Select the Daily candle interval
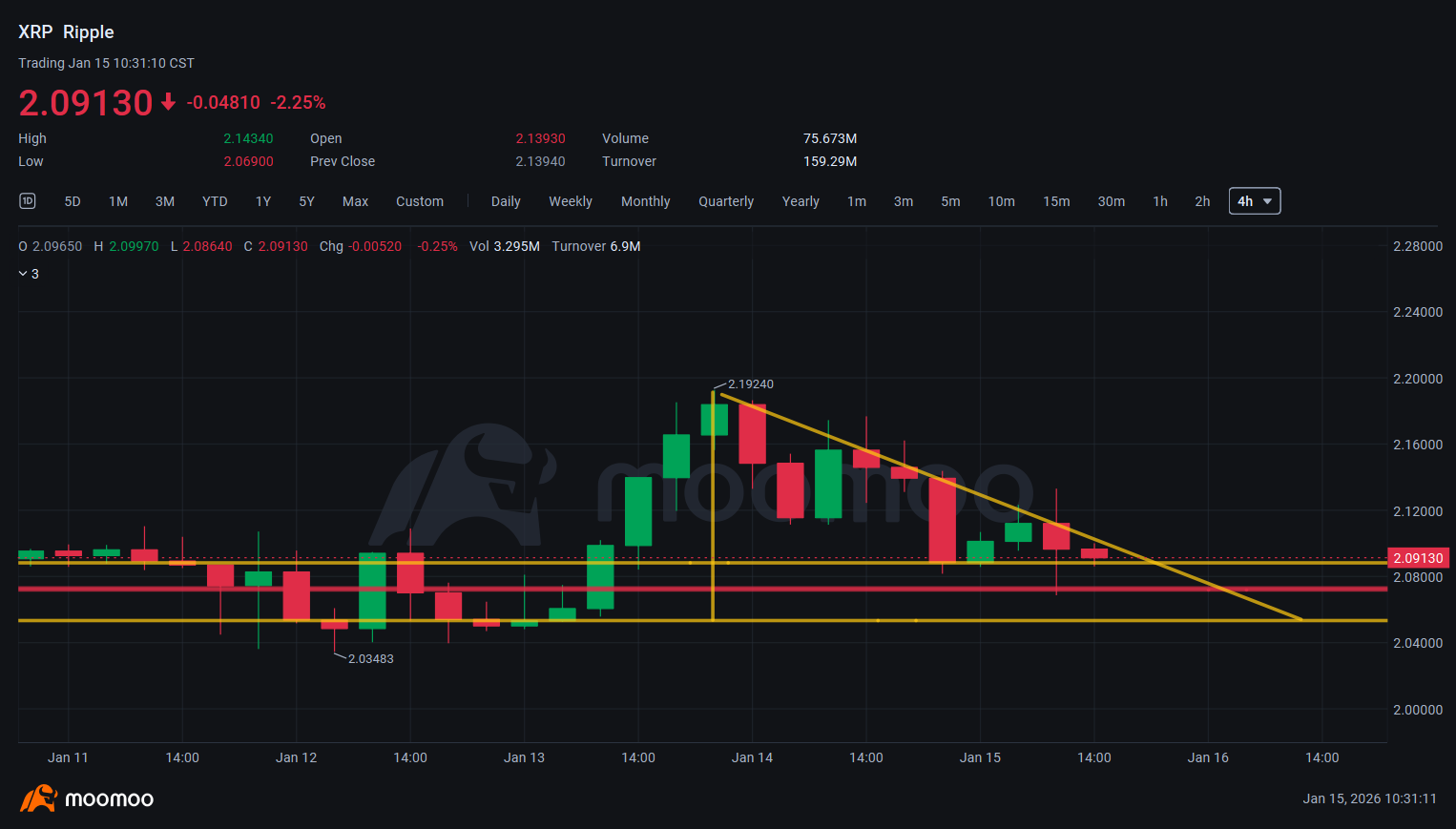The height and width of the screenshot is (829, 1456). click(506, 201)
